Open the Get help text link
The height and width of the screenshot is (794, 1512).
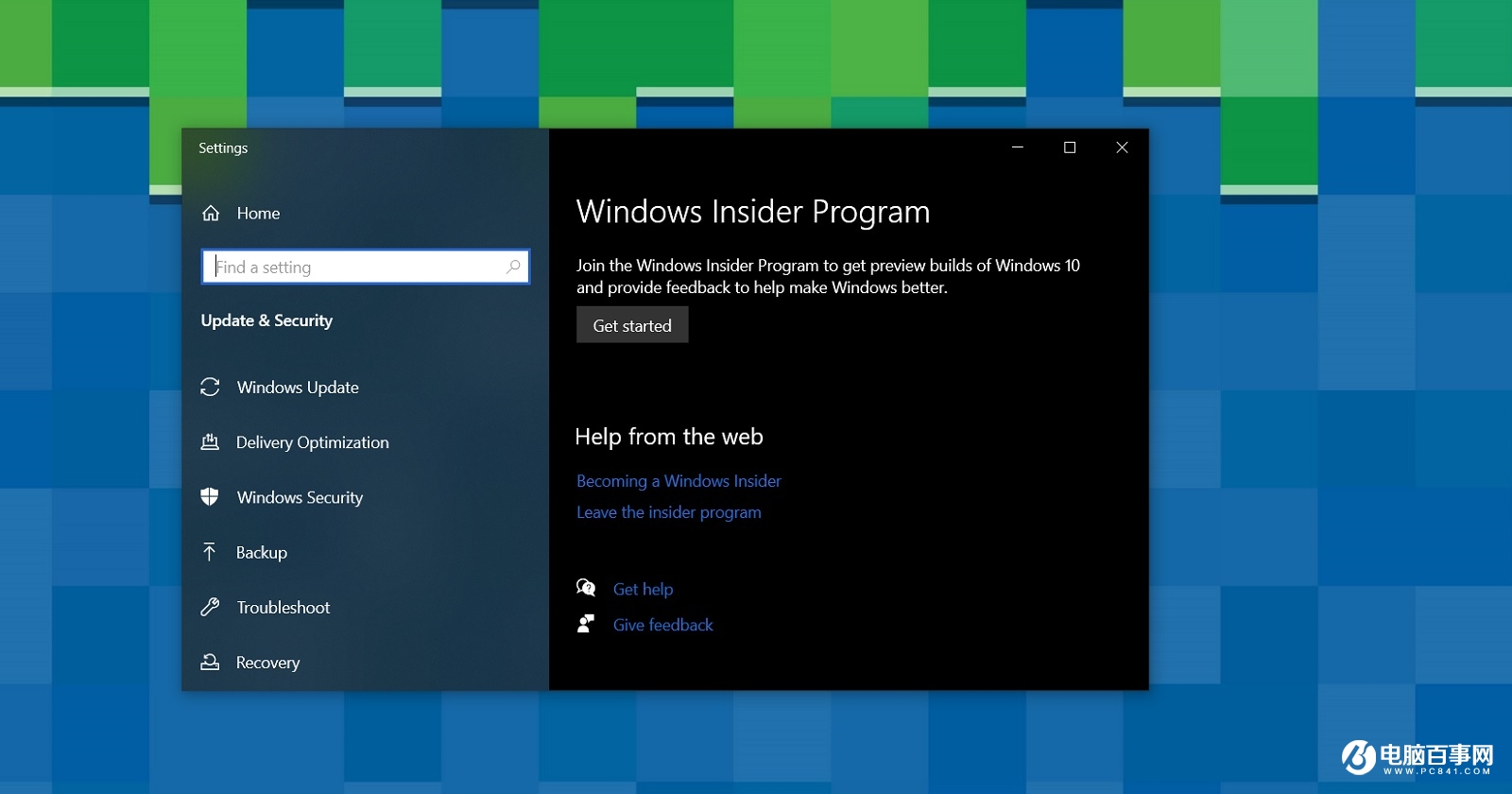643,589
